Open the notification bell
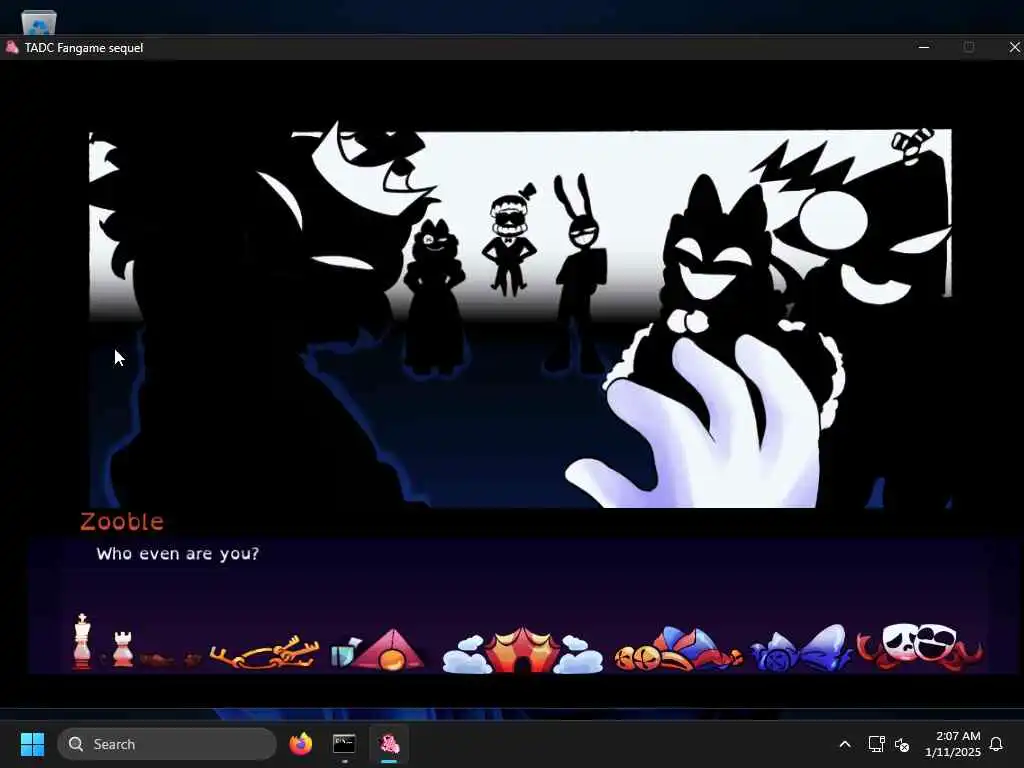Screen dimensions: 1024x768 pyautogui.click(x=996, y=744)
